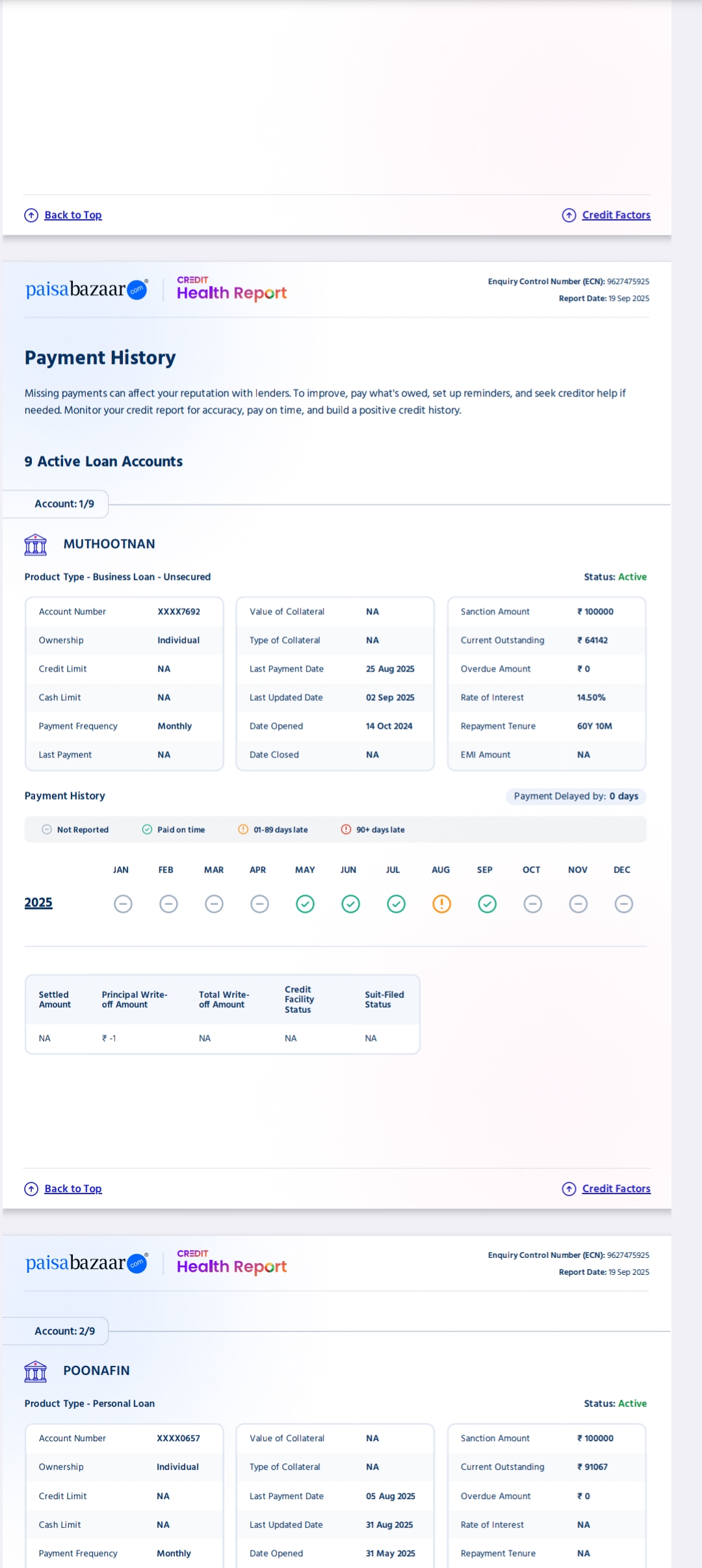Select the Account: 2/9 tab

(x=64, y=1331)
